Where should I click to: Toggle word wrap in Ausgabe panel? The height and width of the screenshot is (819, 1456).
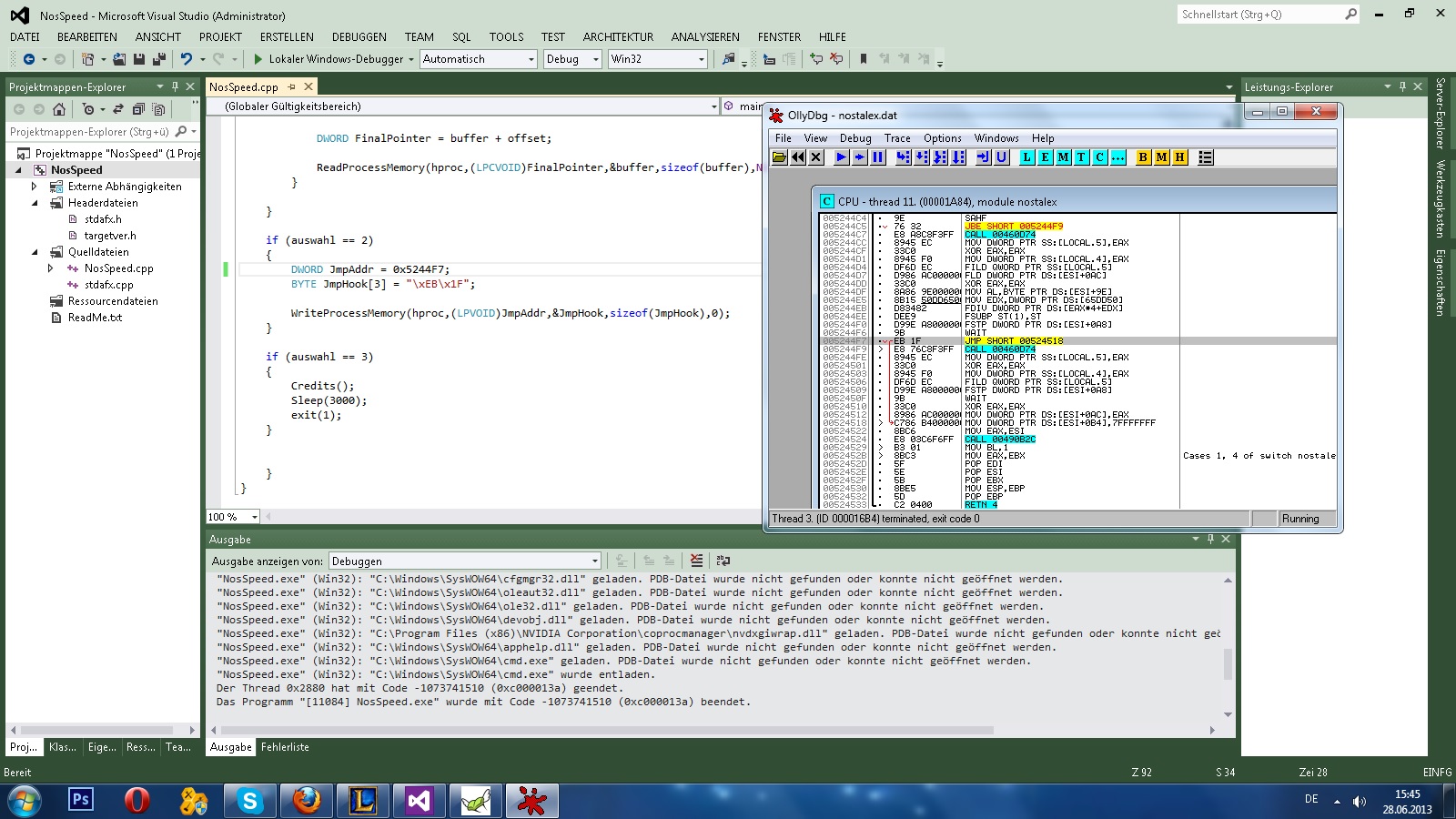[723, 561]
